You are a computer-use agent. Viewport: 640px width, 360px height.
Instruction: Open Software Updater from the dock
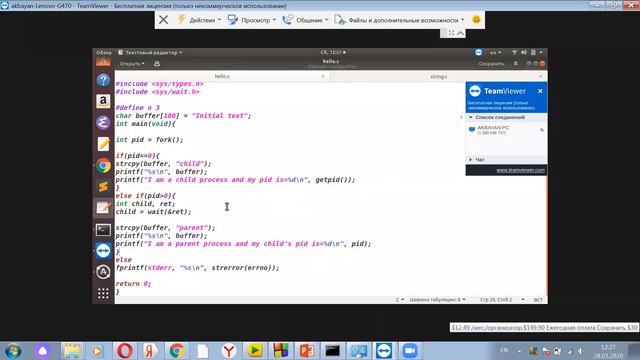(x=103, y=272)
